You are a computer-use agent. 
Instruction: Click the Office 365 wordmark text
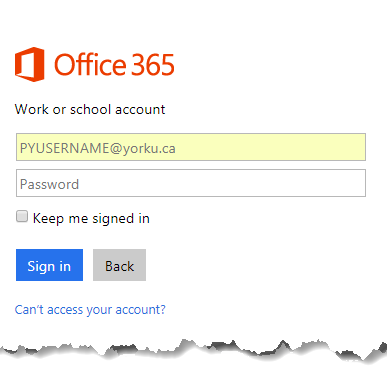click(x=114, y=64)
